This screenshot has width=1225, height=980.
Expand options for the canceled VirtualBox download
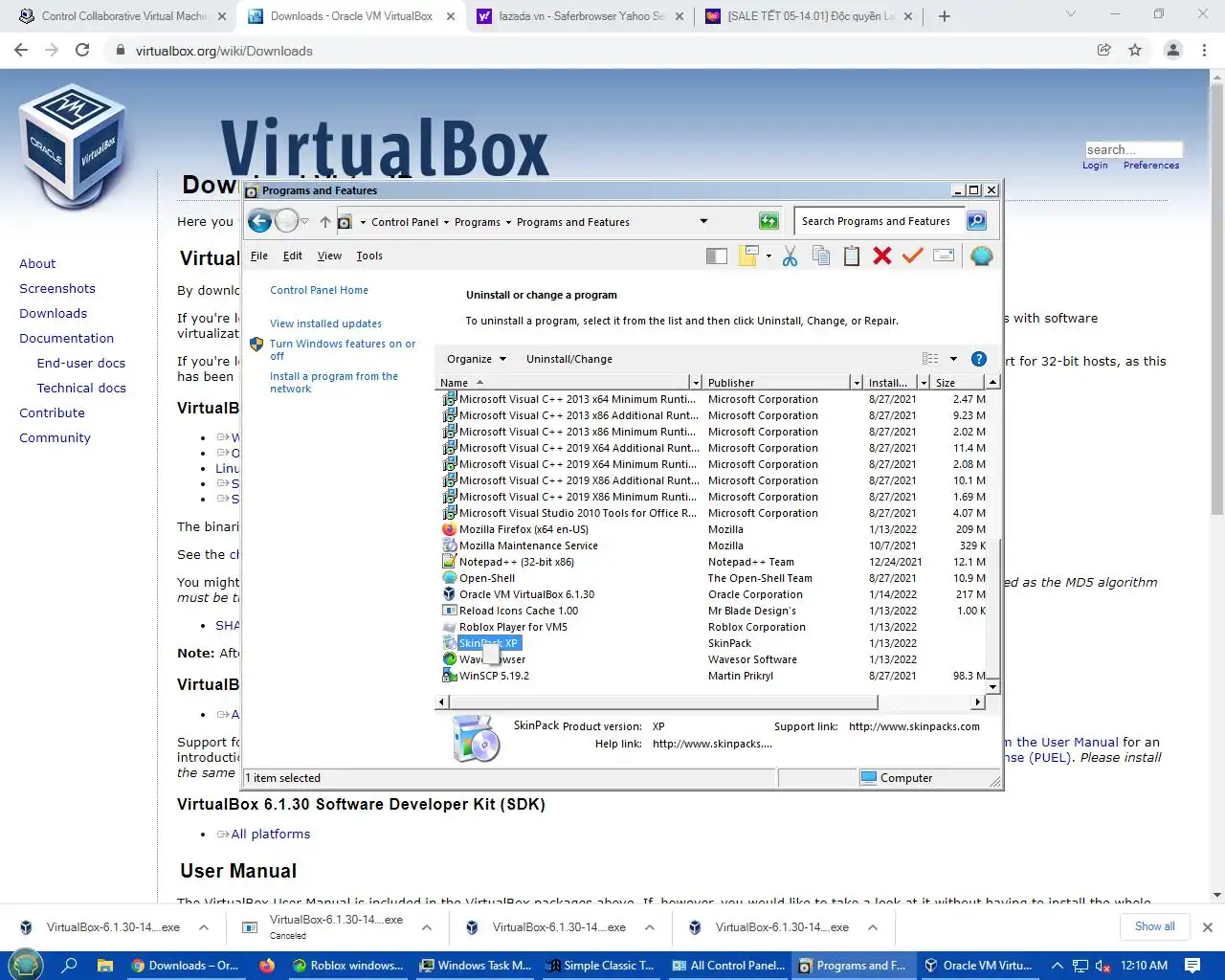427,926
